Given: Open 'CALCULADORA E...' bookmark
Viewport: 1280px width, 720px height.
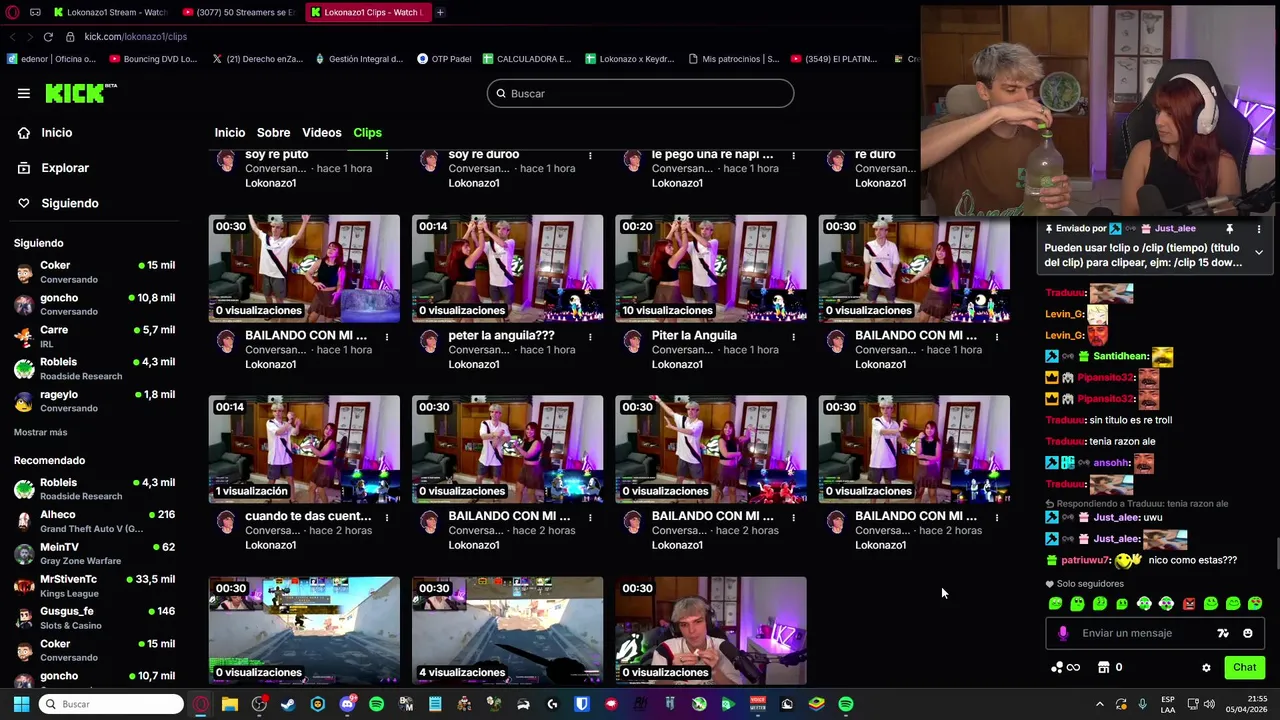Looking at the screenshot, I should pos(527,59).
